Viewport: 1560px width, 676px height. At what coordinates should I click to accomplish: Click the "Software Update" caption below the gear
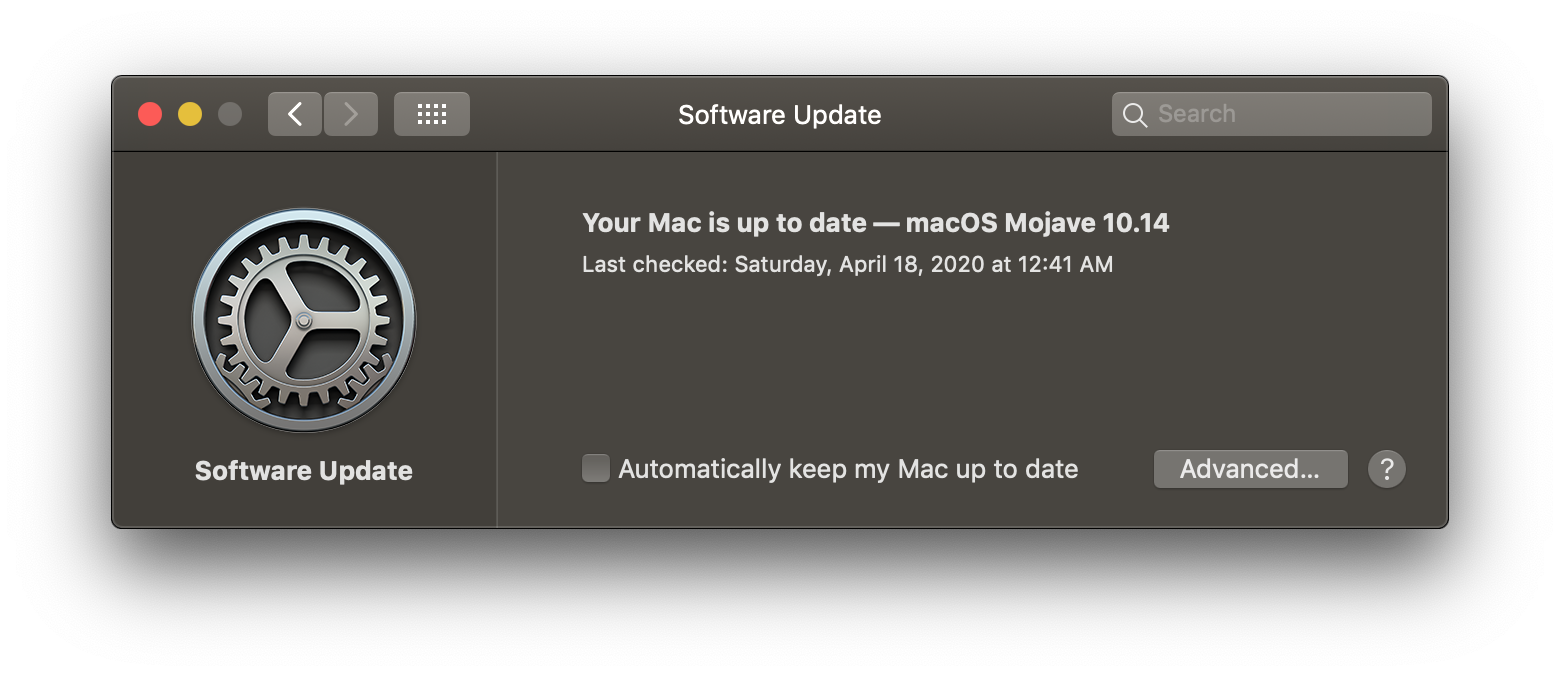click(x=304, y=471)
